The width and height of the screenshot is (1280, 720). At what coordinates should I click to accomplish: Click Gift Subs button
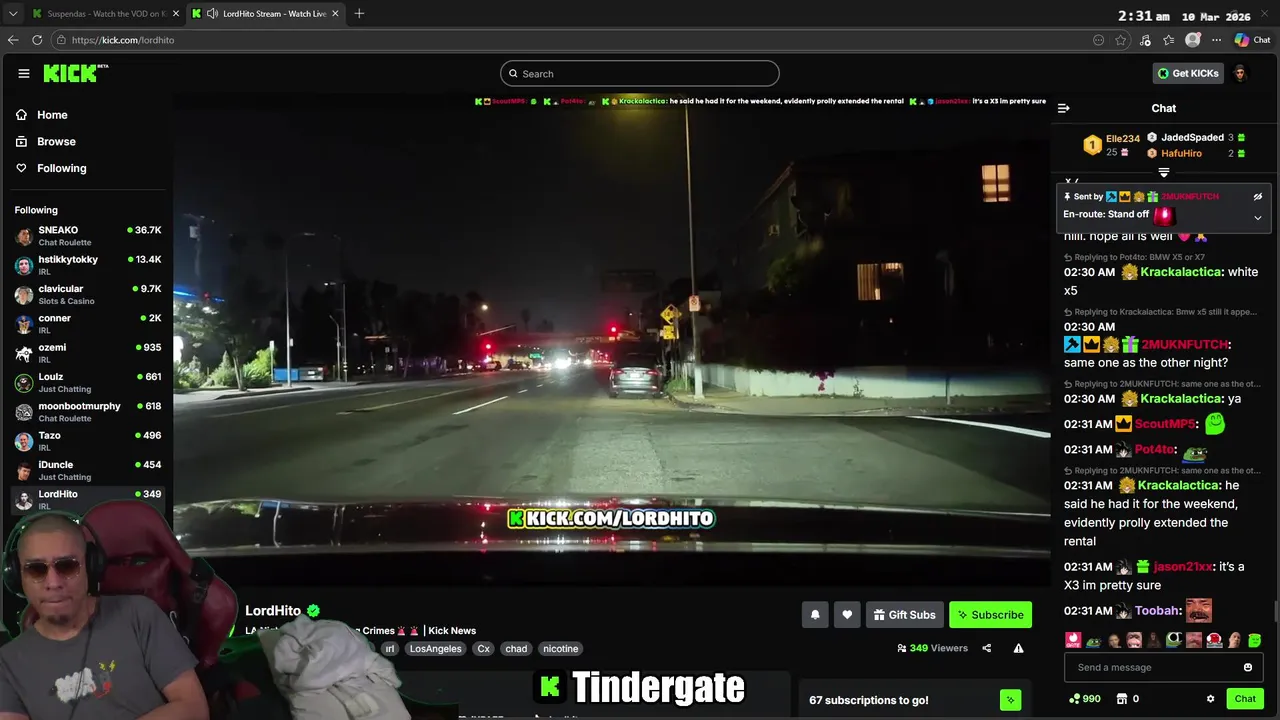904,615
